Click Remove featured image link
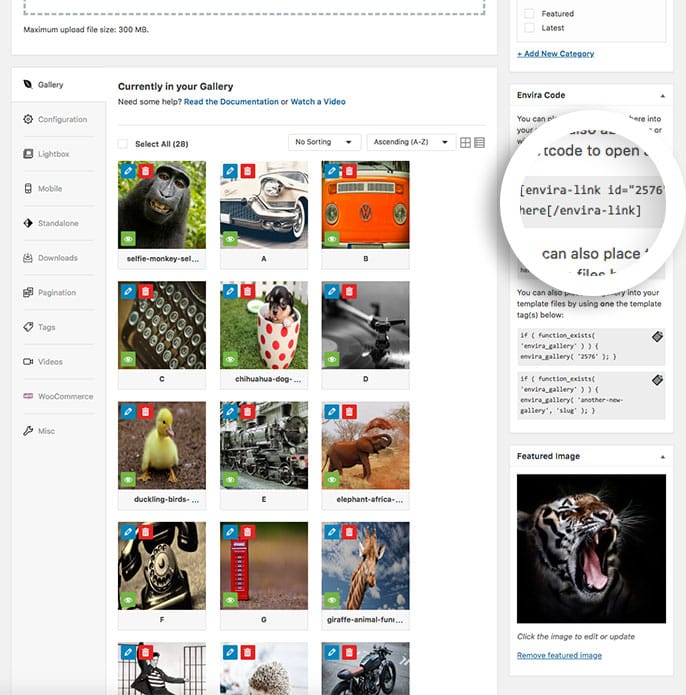Screen dimensions: 686x695 (x=559, y=655)
